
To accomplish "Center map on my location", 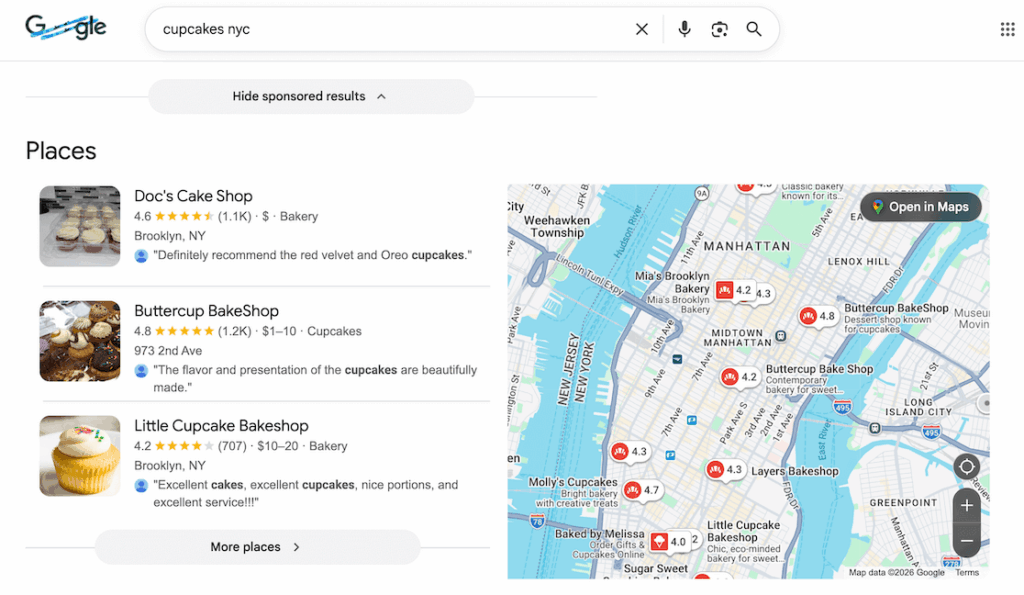I will pos(966,467).
